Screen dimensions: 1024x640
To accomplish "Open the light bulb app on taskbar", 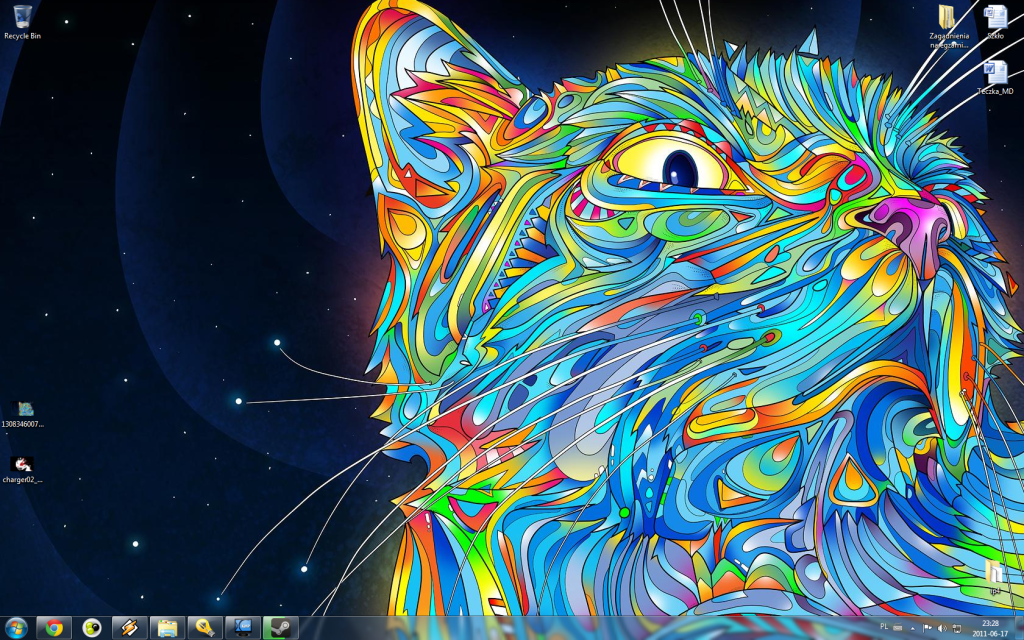I will tap(205, 628).
